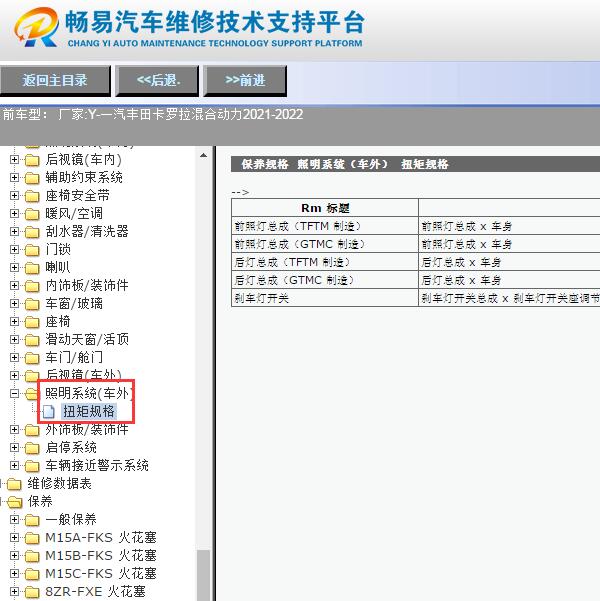600x601 pixels.
Task: Collapse the 照明系统(车外) tree node
Action: [x=14, y=394]
